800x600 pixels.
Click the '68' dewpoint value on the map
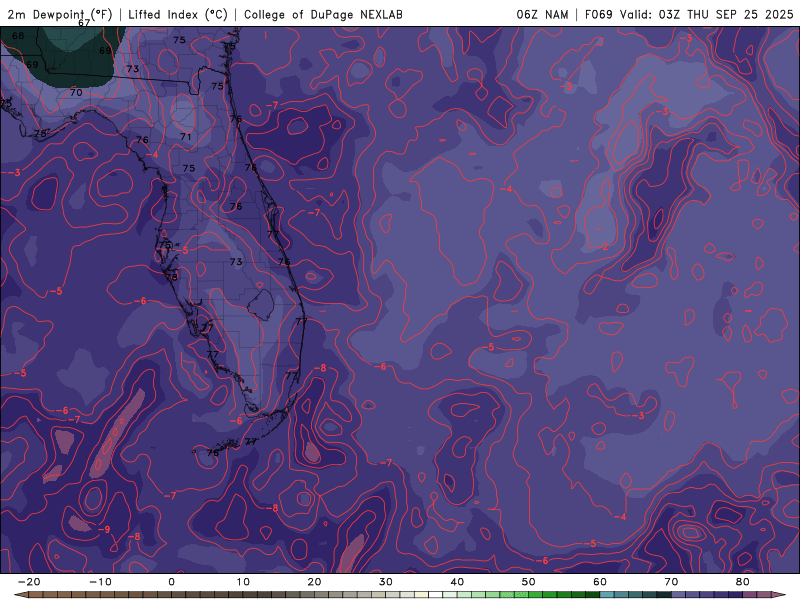[x=18, y=36]
